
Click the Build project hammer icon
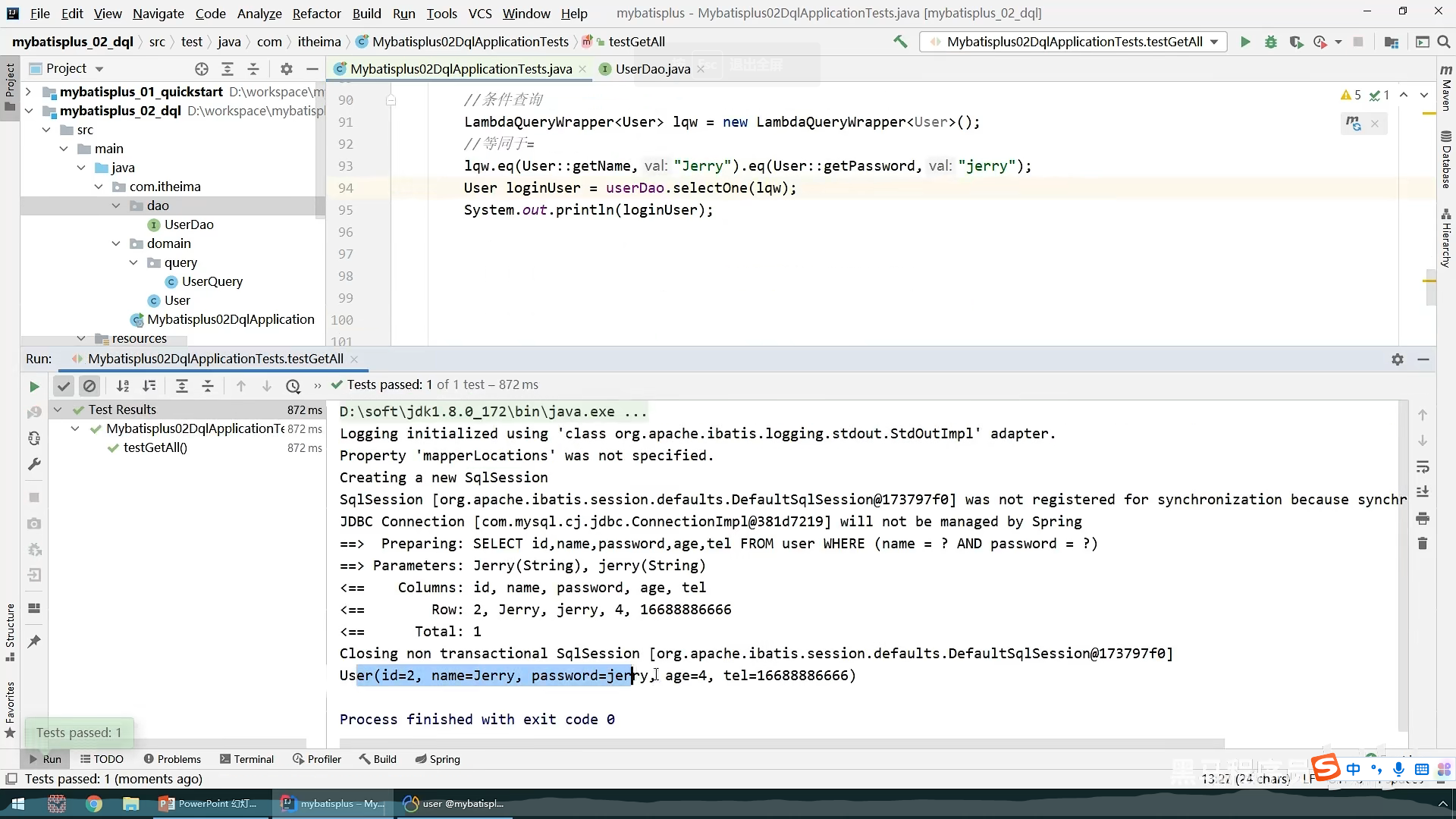(900, 42)
